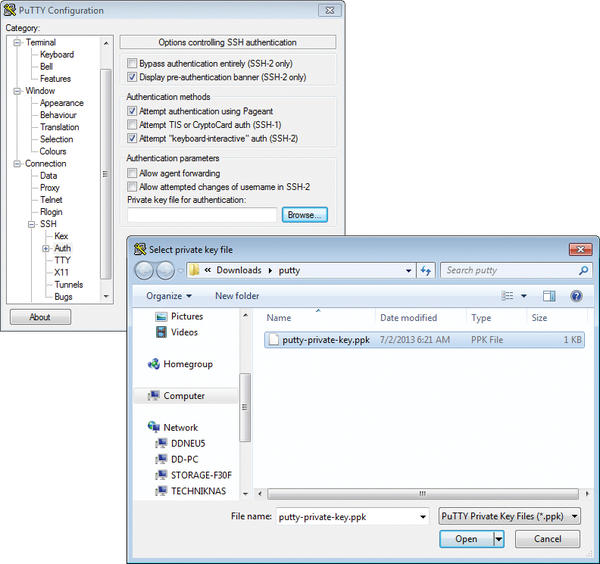This screenshot has width=600, height=564.
Task: Click the STORAGE-F30F network computer icon
Action: tap(161, 475)
